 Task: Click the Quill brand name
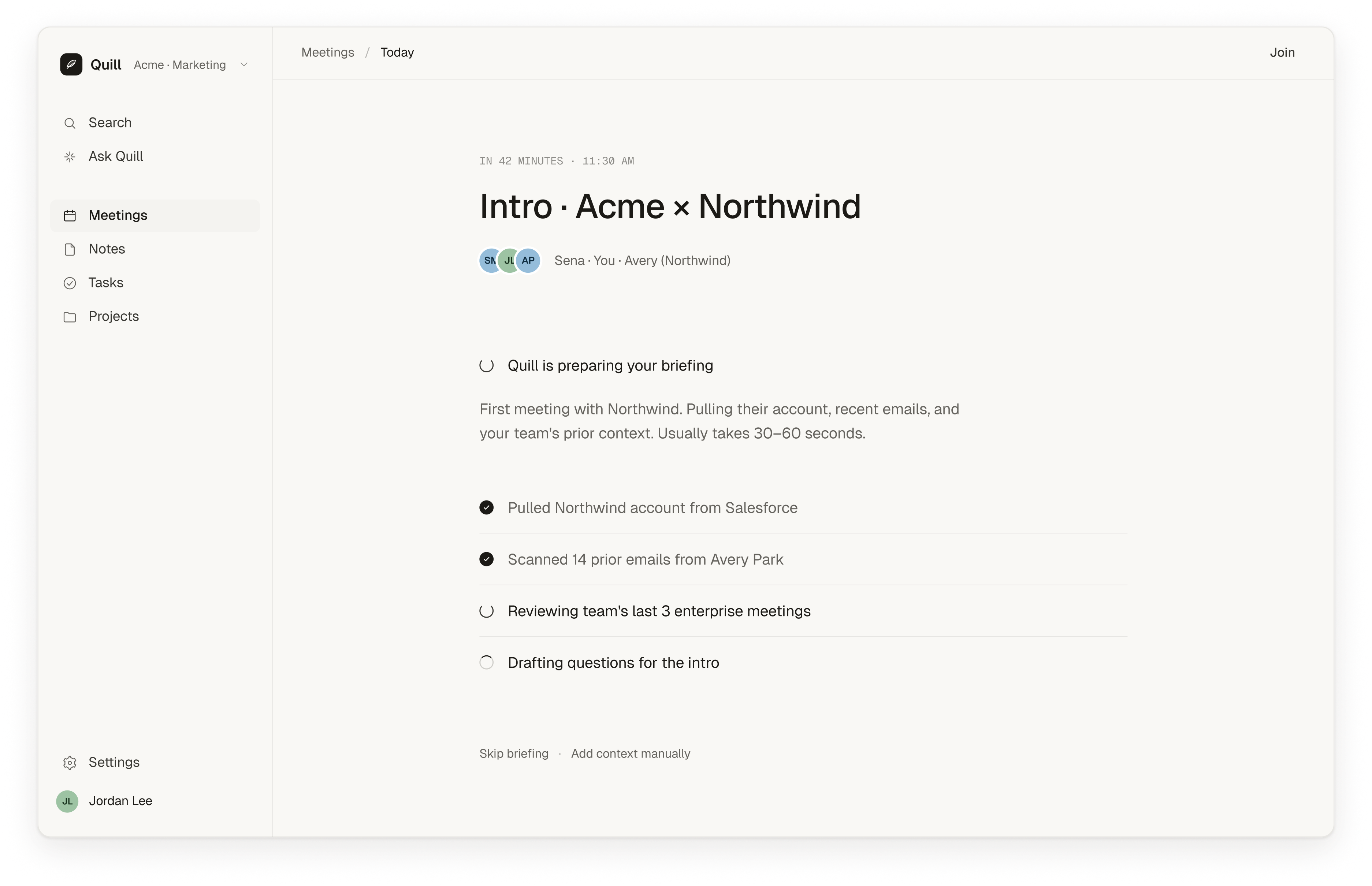coord(106,64)
